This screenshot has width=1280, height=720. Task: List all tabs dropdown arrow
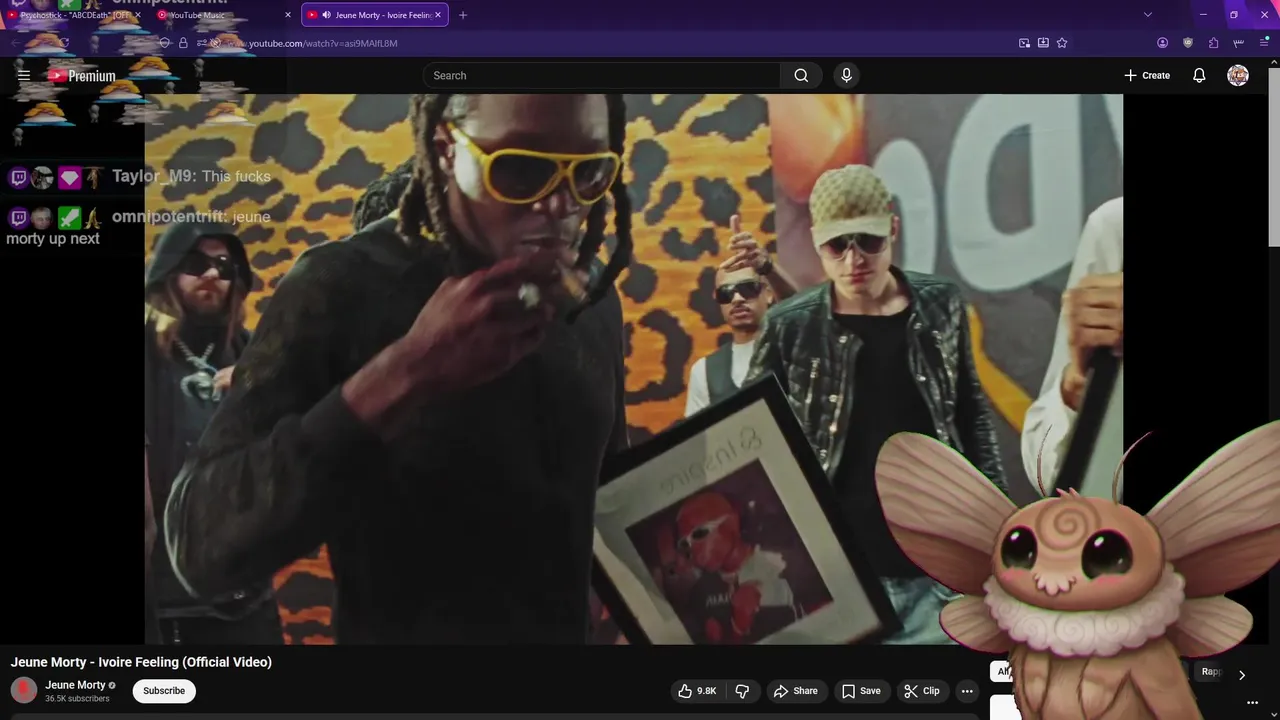(1148, 15)
